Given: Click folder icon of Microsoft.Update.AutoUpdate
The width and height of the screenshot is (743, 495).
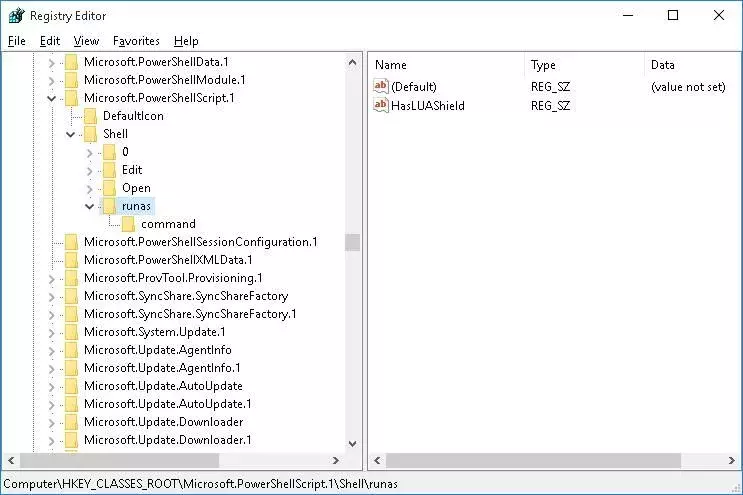Looking at the screenshot, I should [x=72, y=386].
